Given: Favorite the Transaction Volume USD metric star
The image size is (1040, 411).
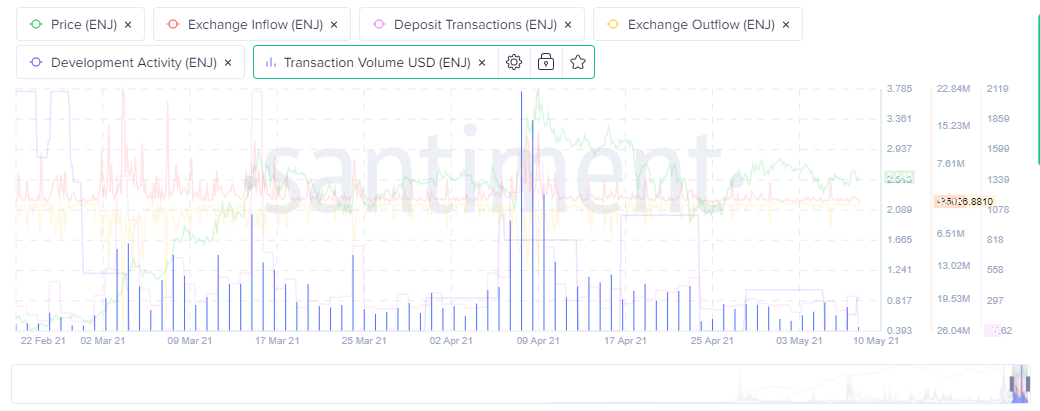Looking at the screenshot, I should [578, 62].
